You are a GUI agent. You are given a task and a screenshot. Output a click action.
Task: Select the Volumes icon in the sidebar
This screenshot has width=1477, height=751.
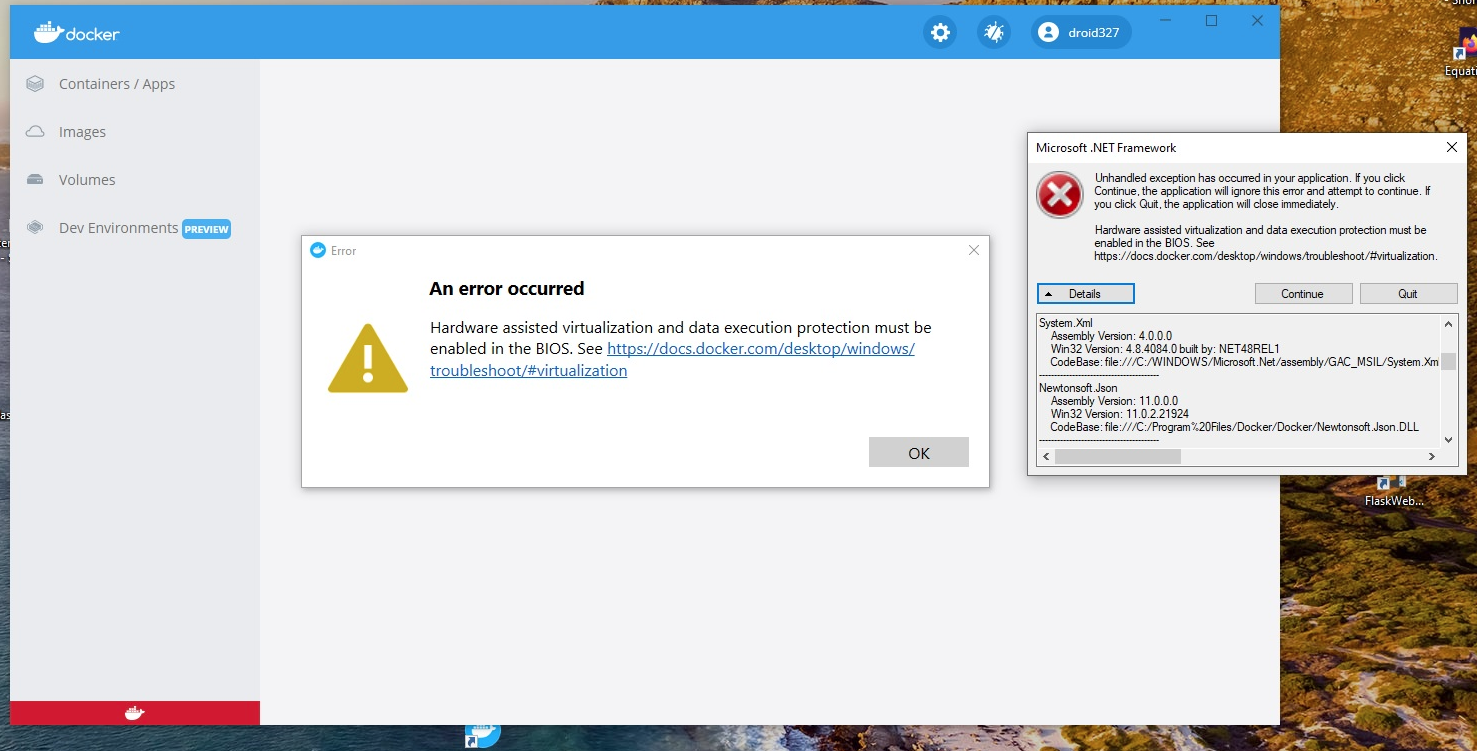click(34, 179)
